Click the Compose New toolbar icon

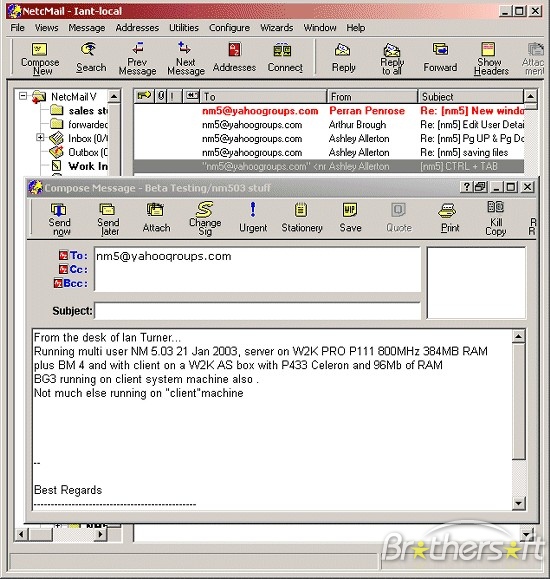pos(40,59)
